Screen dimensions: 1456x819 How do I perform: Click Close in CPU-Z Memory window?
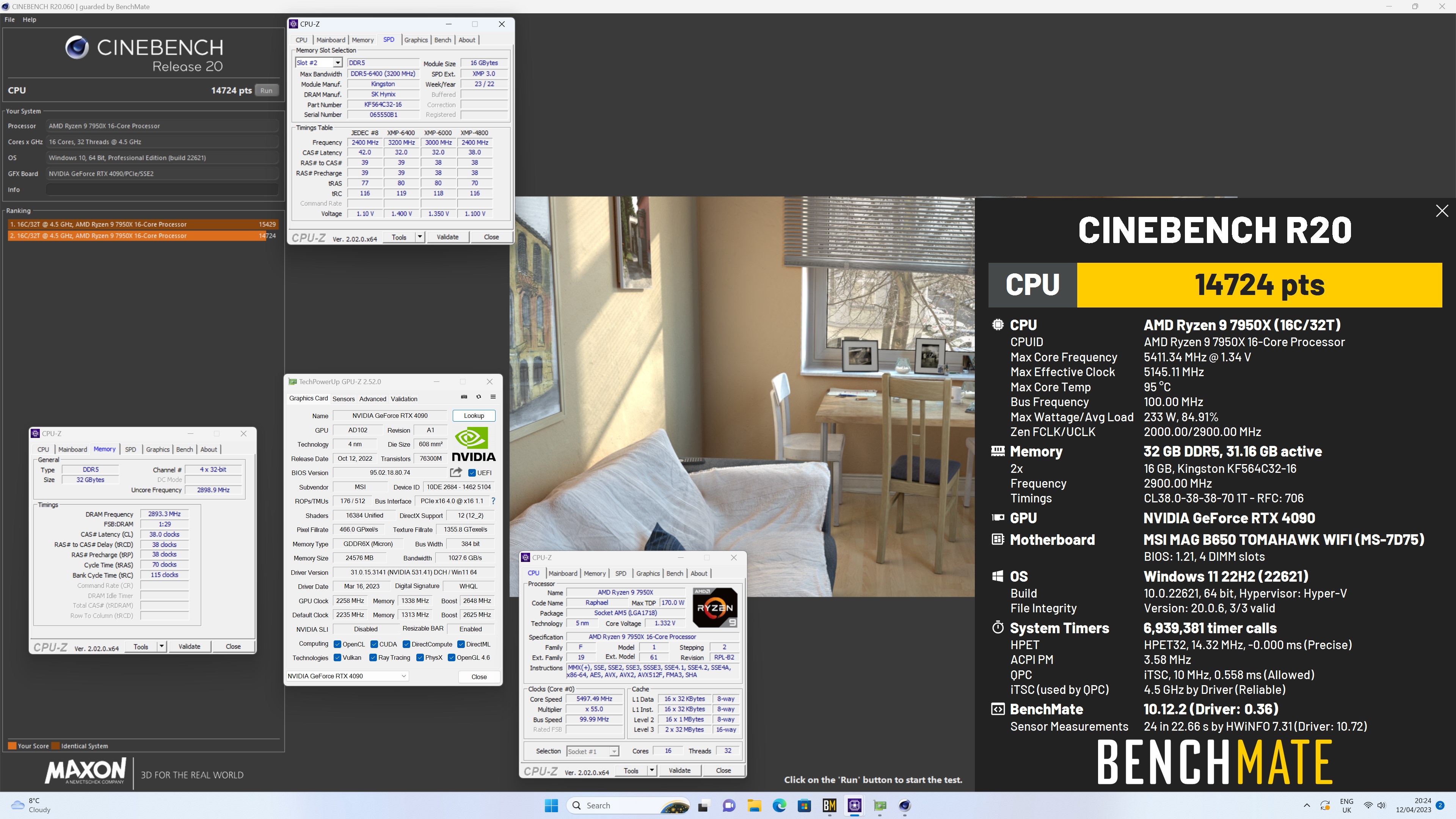click(233, 646)
